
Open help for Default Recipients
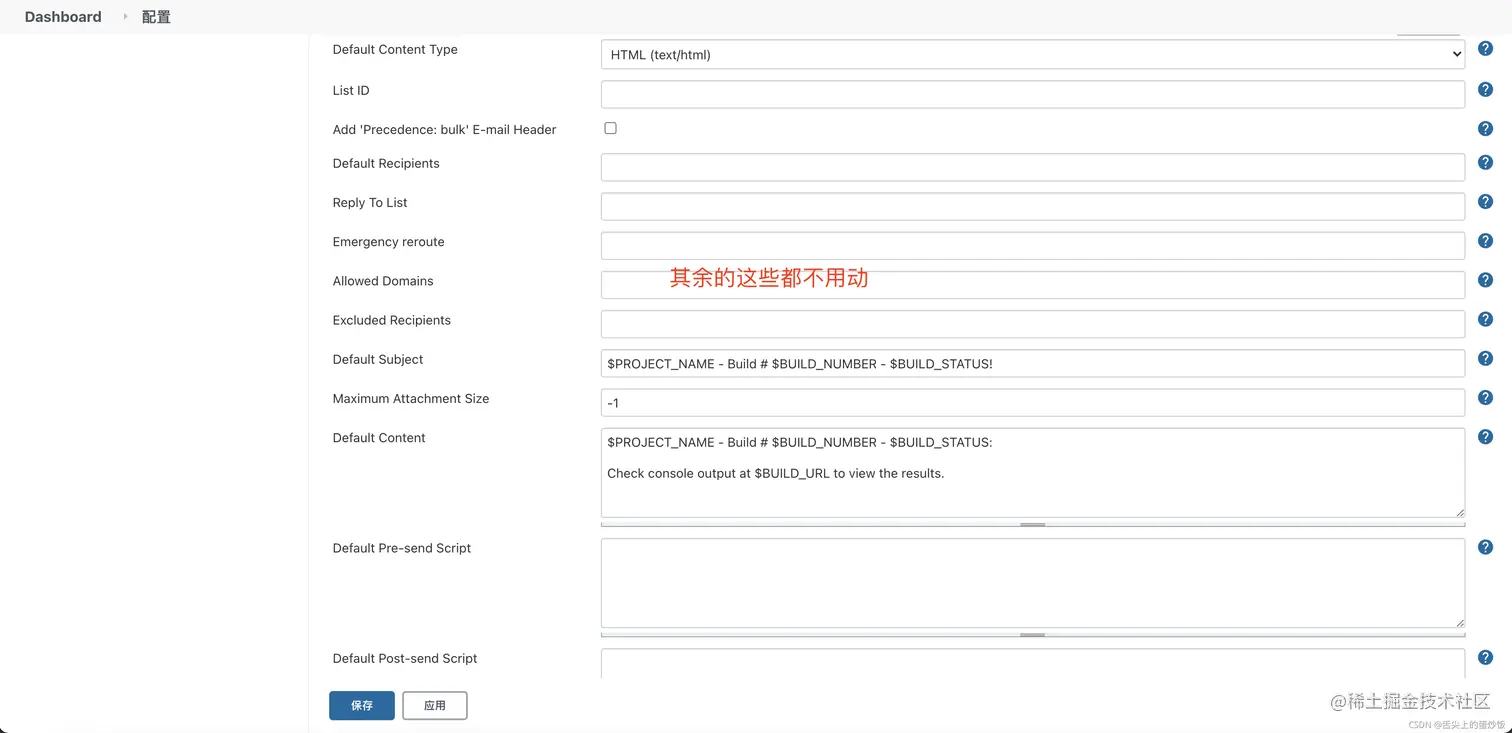[x=1485, y=162]
